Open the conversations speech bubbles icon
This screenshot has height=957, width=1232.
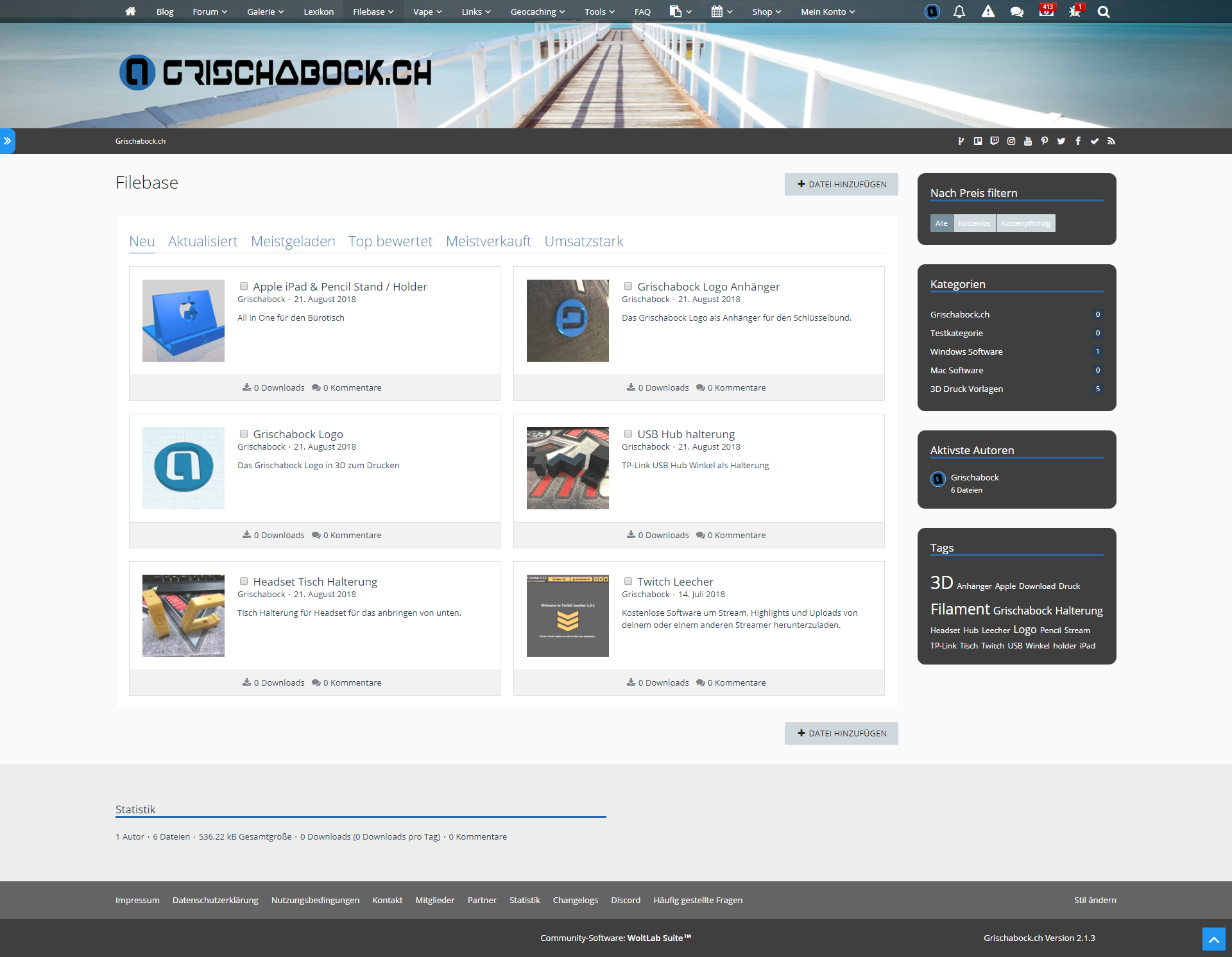coord(1016,12)
